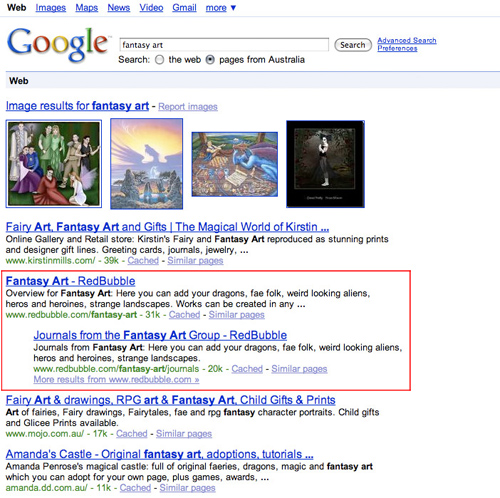Open the winged sunset landscape thumbnail
The image size is (500, 498).
[x=147, y=164]
